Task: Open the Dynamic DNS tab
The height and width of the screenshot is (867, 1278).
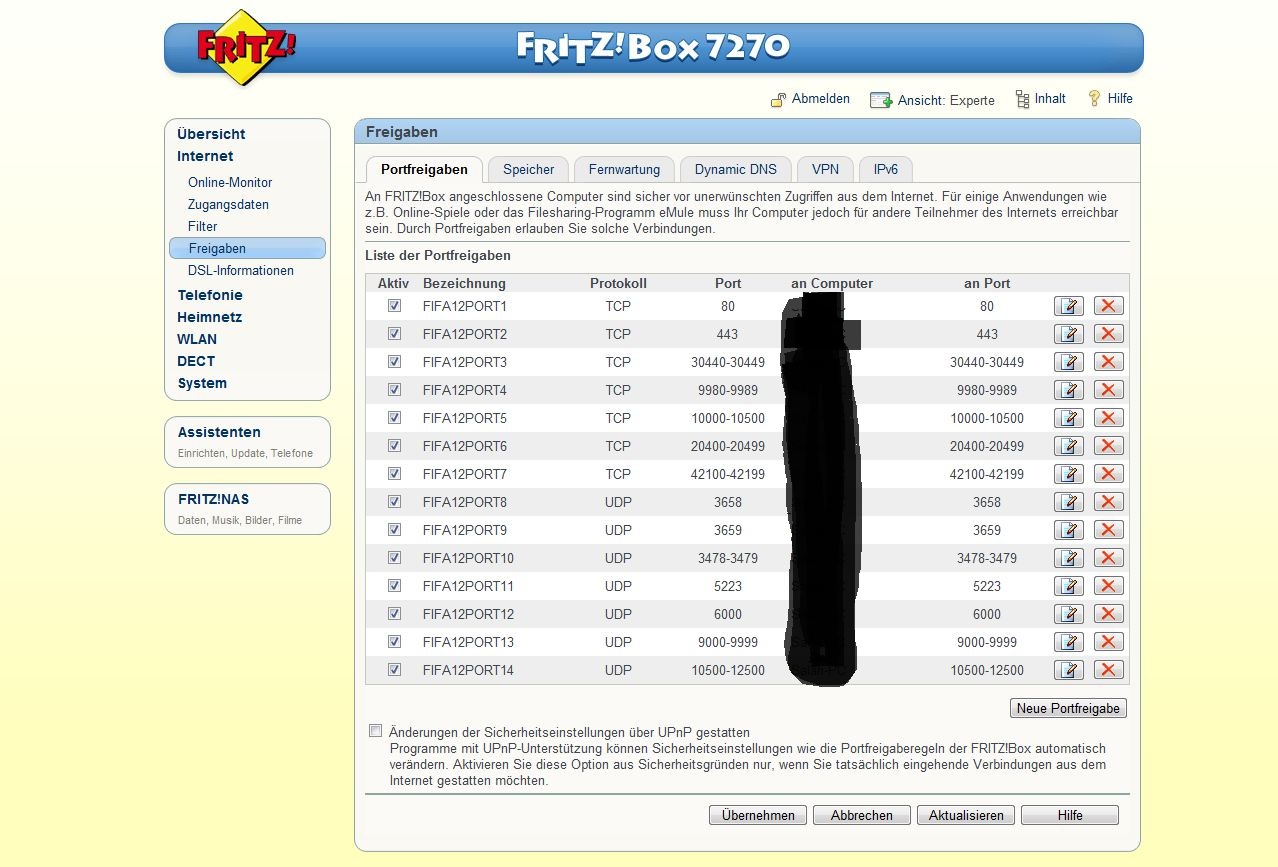Action: pyautogui.click(x=736, y=170)
